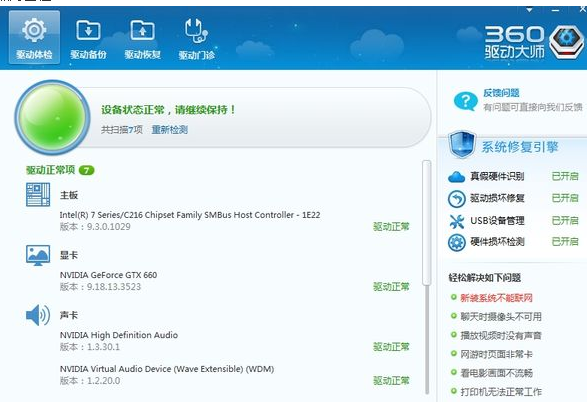587x411 pixels.
Task: Open 播放视频时没有声音 help link
Action: click(501, 336)
